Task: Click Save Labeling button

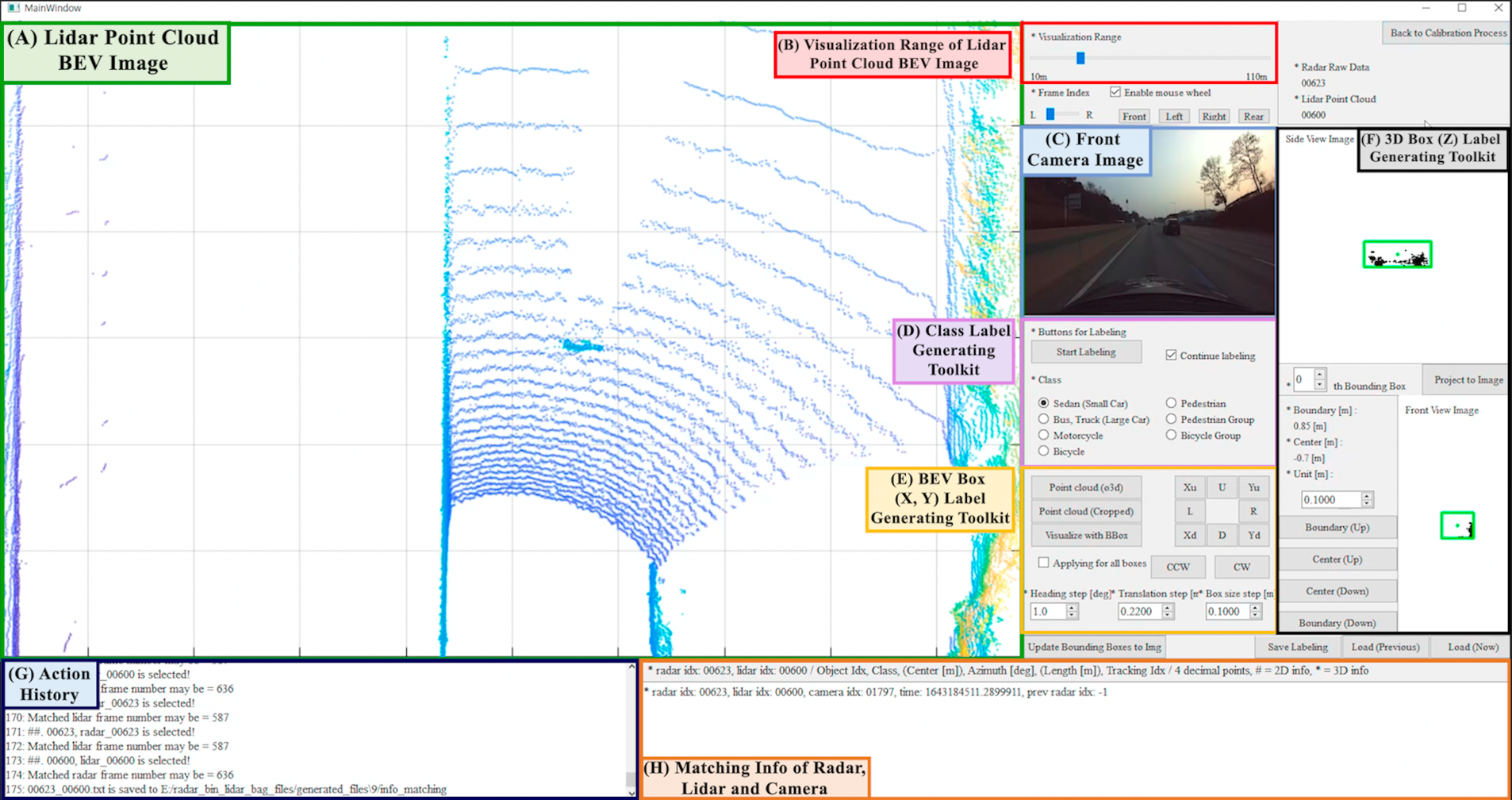Action: tap(1297, 647)
